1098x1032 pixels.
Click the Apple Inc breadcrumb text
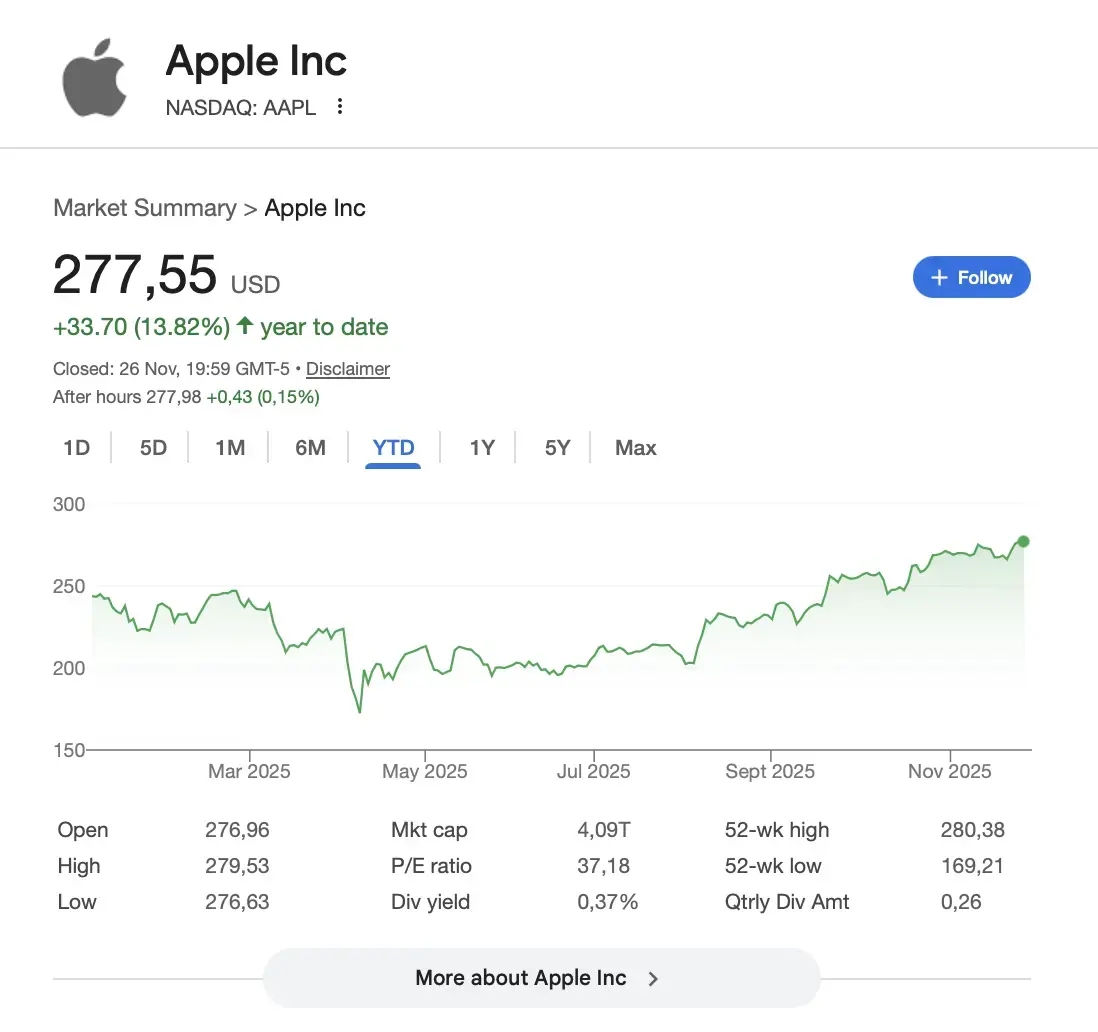(x=315, y=208)
